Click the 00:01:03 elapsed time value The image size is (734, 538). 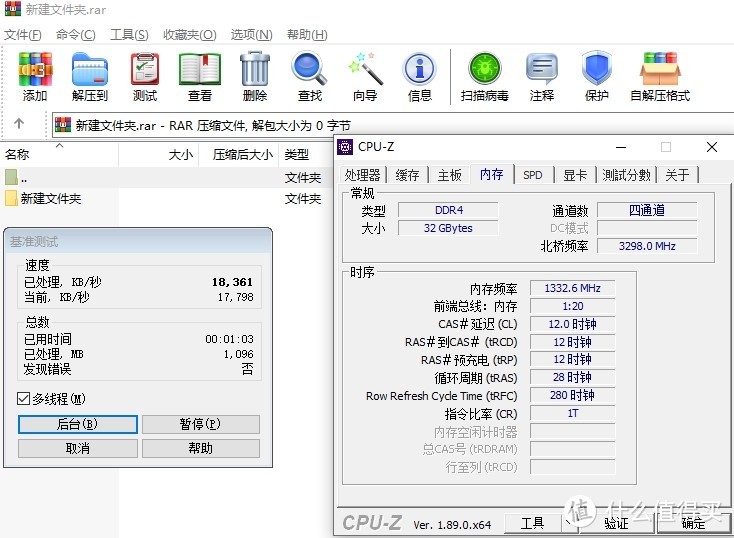click(229, 339)
